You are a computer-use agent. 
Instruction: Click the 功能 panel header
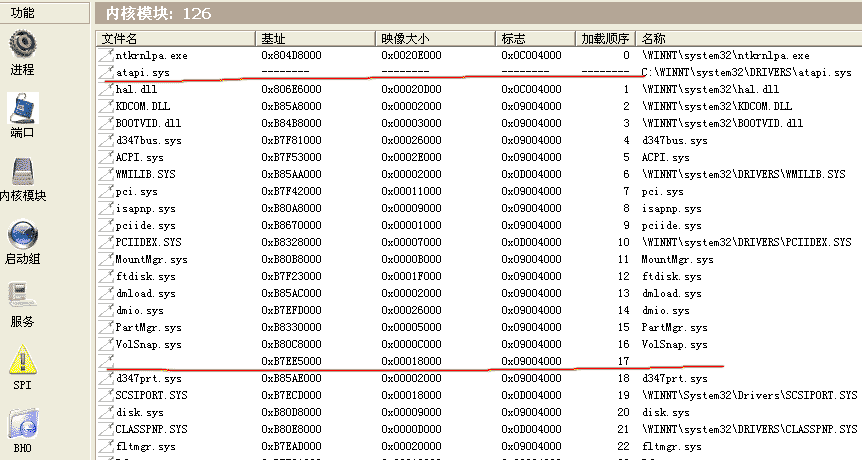tap(45, 12)
